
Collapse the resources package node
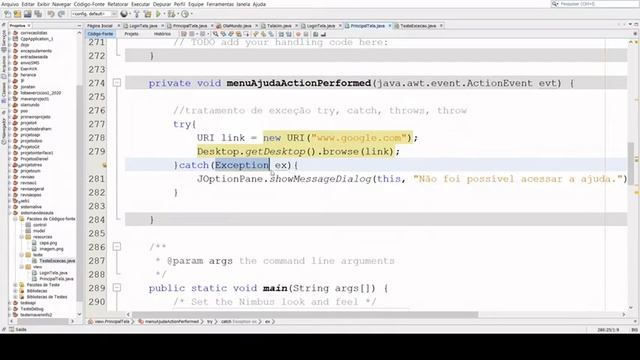click(x=22, y=237)
